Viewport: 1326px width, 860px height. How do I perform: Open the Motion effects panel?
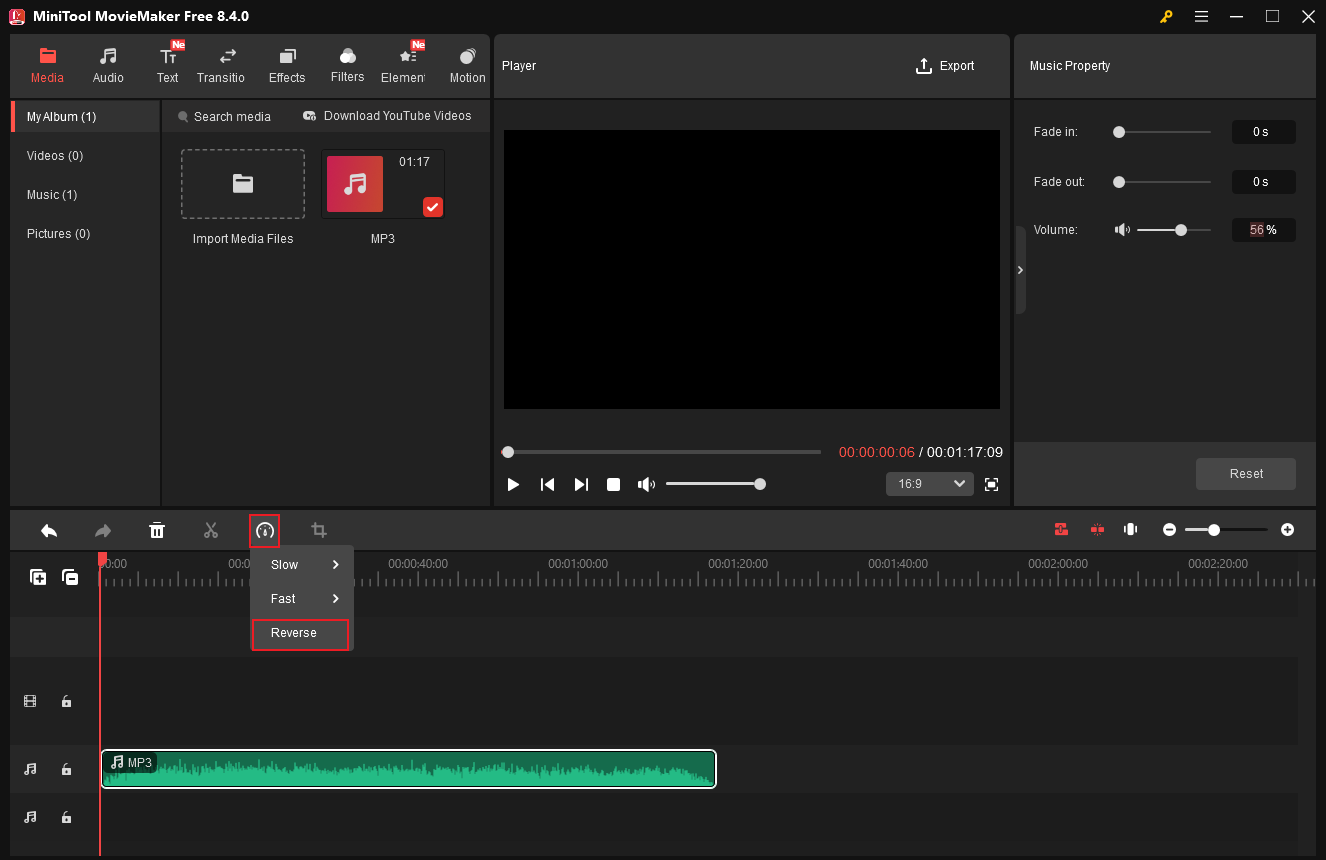(467, 62)
